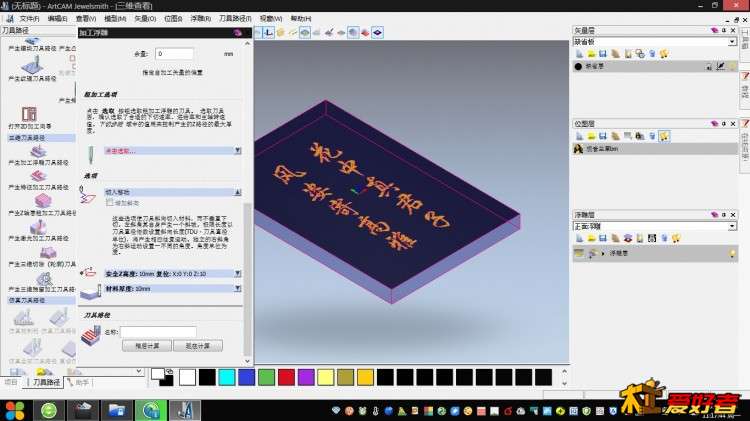Viewport: 750px width, 421px height.
Task: Click the machine relief toolpath icon (产生加工浮雕刀具路径)
Action: tap(38, 152)
